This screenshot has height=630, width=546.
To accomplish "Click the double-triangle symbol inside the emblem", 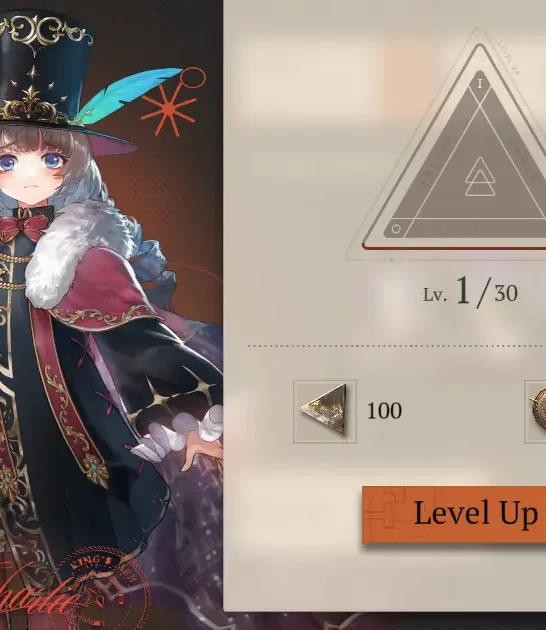I will pyautogui.click(x=480, y=177).
